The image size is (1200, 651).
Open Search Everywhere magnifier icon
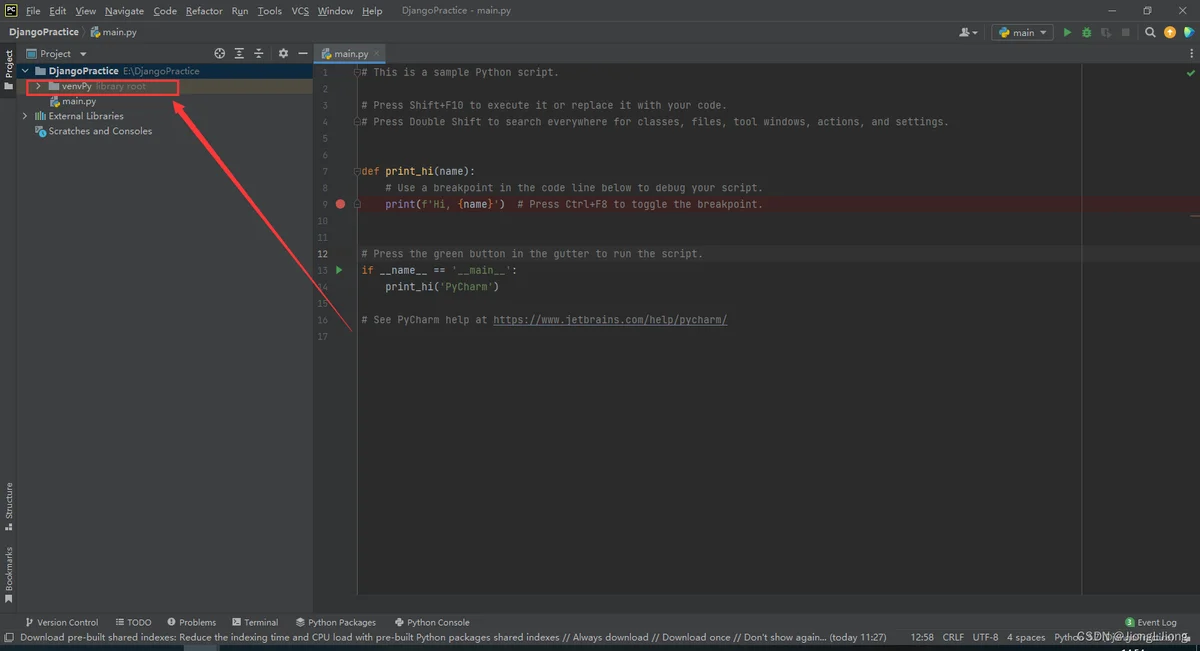pyautogui.click(x=1150, y=32)
